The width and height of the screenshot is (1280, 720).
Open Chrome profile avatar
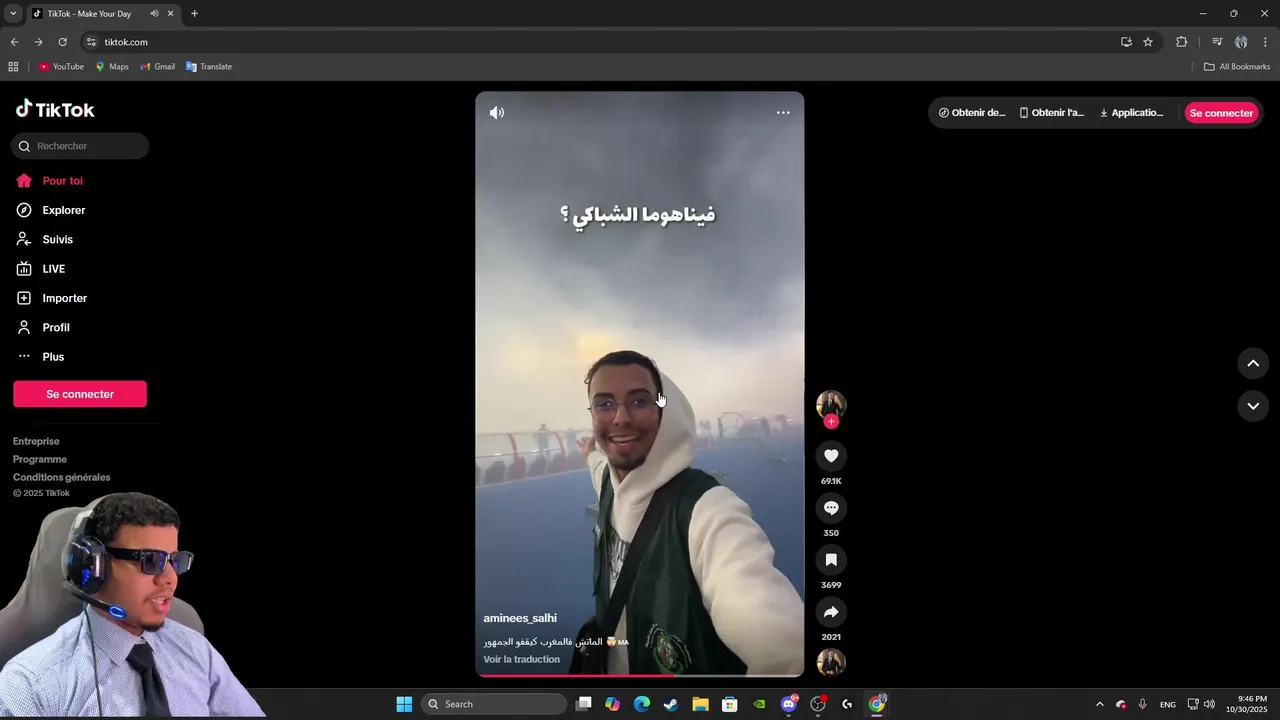1241,42
